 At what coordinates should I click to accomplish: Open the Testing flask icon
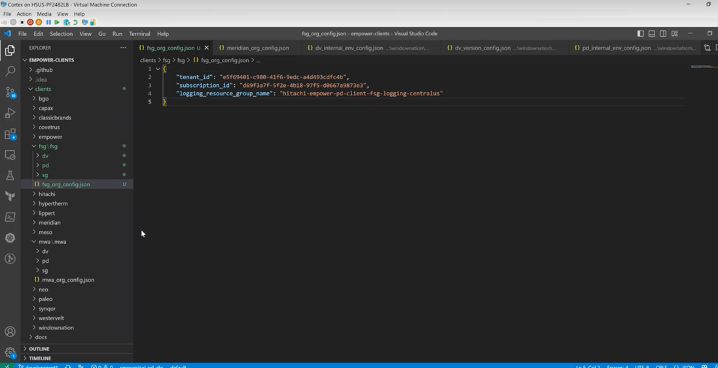10,175
